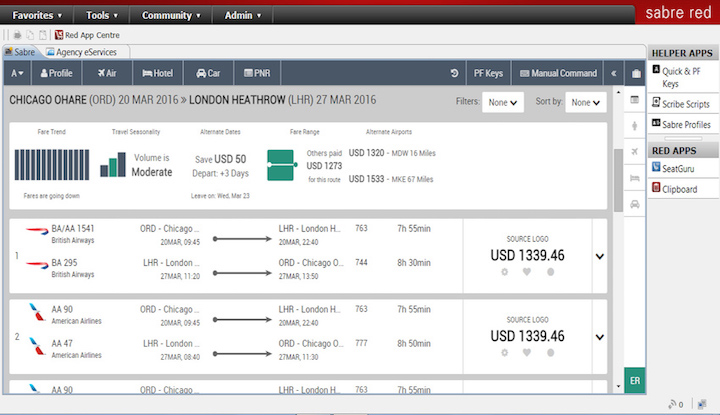Open Quick & PF Keys helper app

pos(681,77)
